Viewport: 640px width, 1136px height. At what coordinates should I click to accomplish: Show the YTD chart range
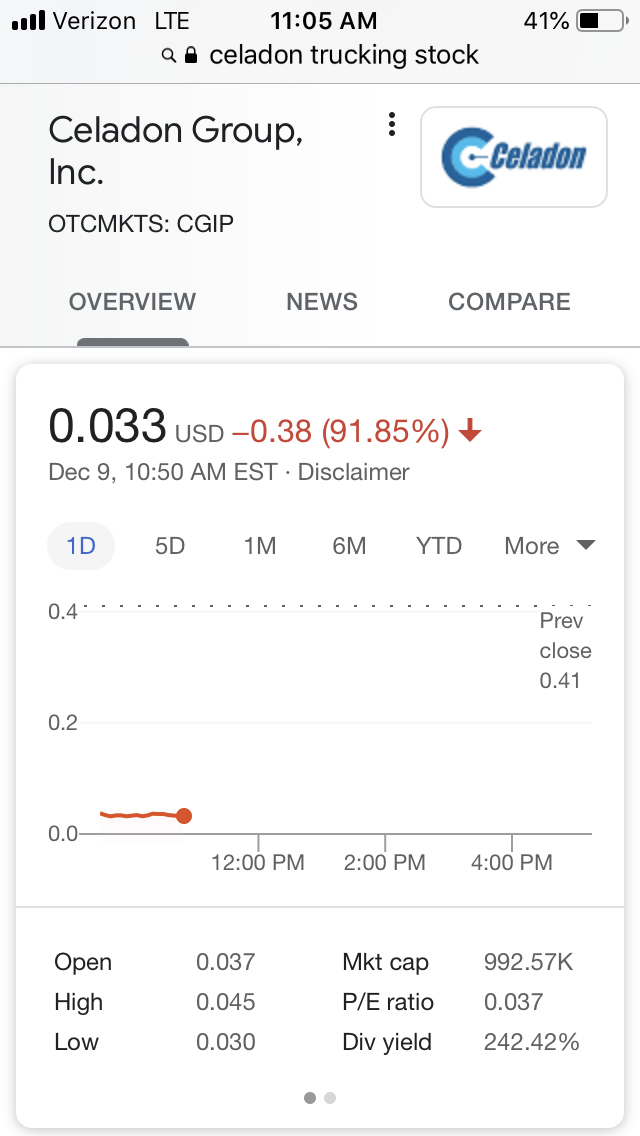tap(439, 546)
